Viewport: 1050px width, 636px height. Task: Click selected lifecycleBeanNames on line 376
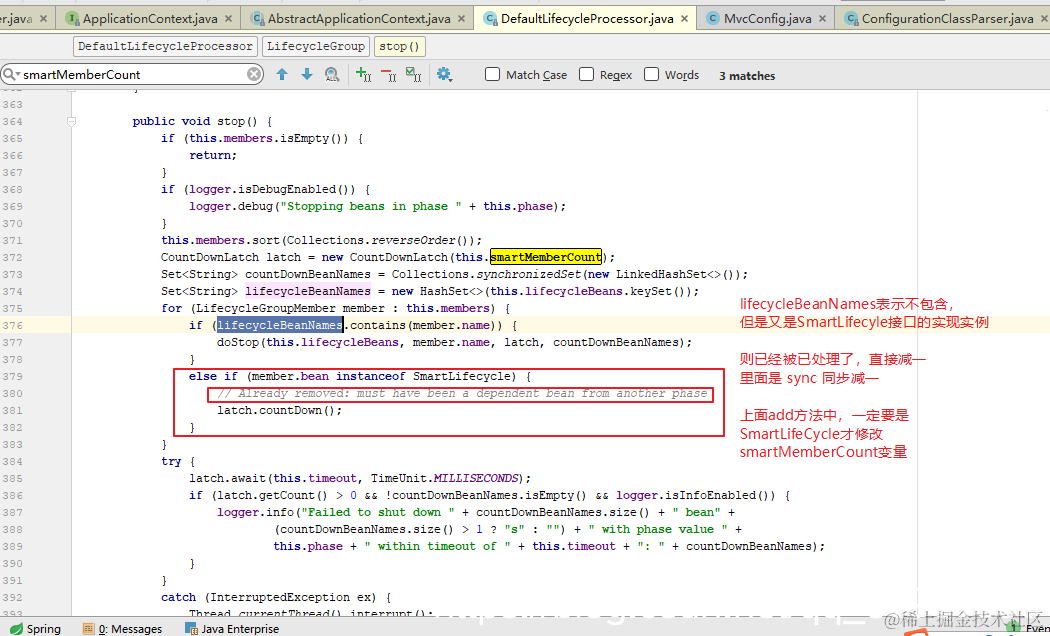pyautogui.click(x=280, y=325)
